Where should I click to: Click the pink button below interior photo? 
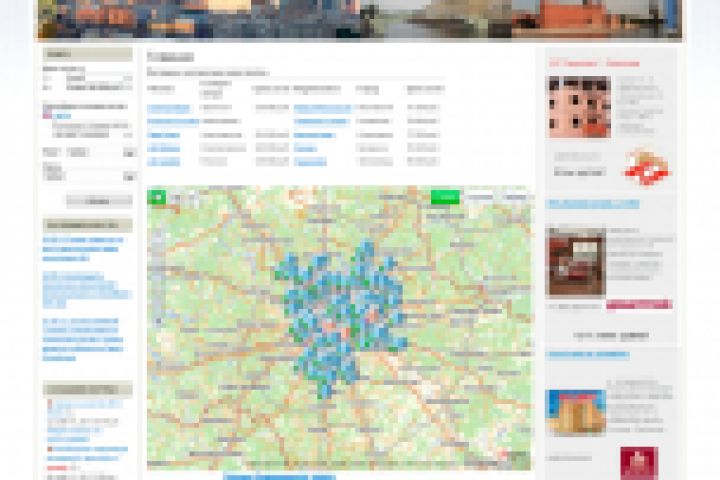tap(639, 305)
